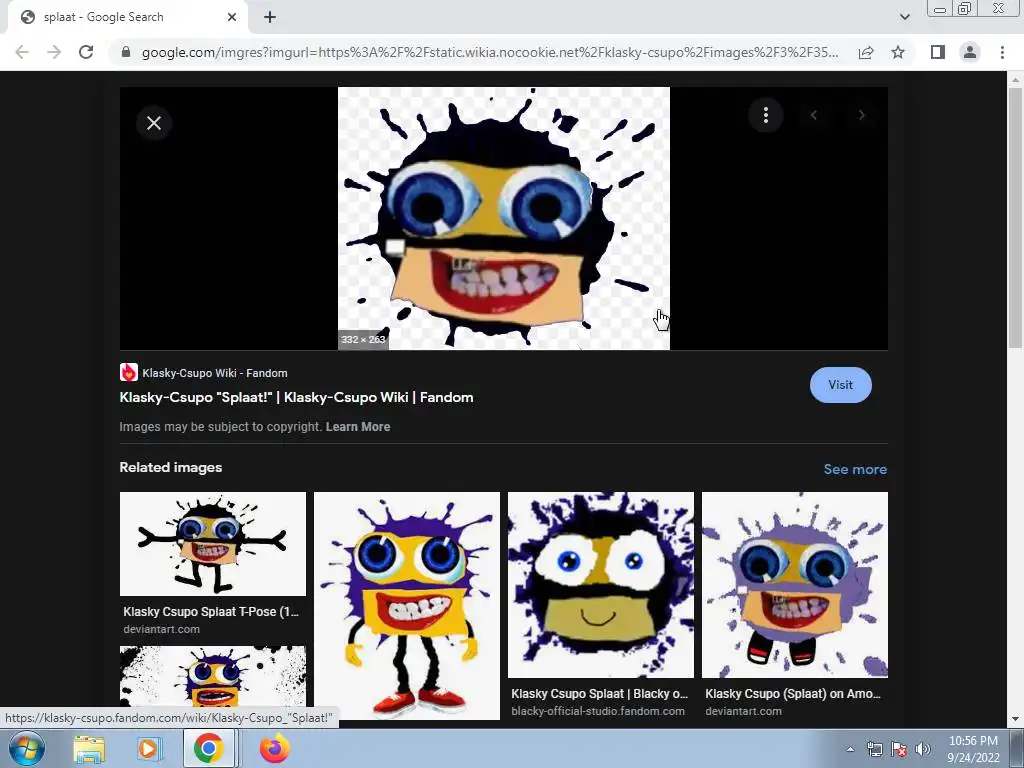Image resolution: width=1024 pixels, height=768 pixels.
Task: Open Windows Explorer from the taskbar
Action: (89, 749)
